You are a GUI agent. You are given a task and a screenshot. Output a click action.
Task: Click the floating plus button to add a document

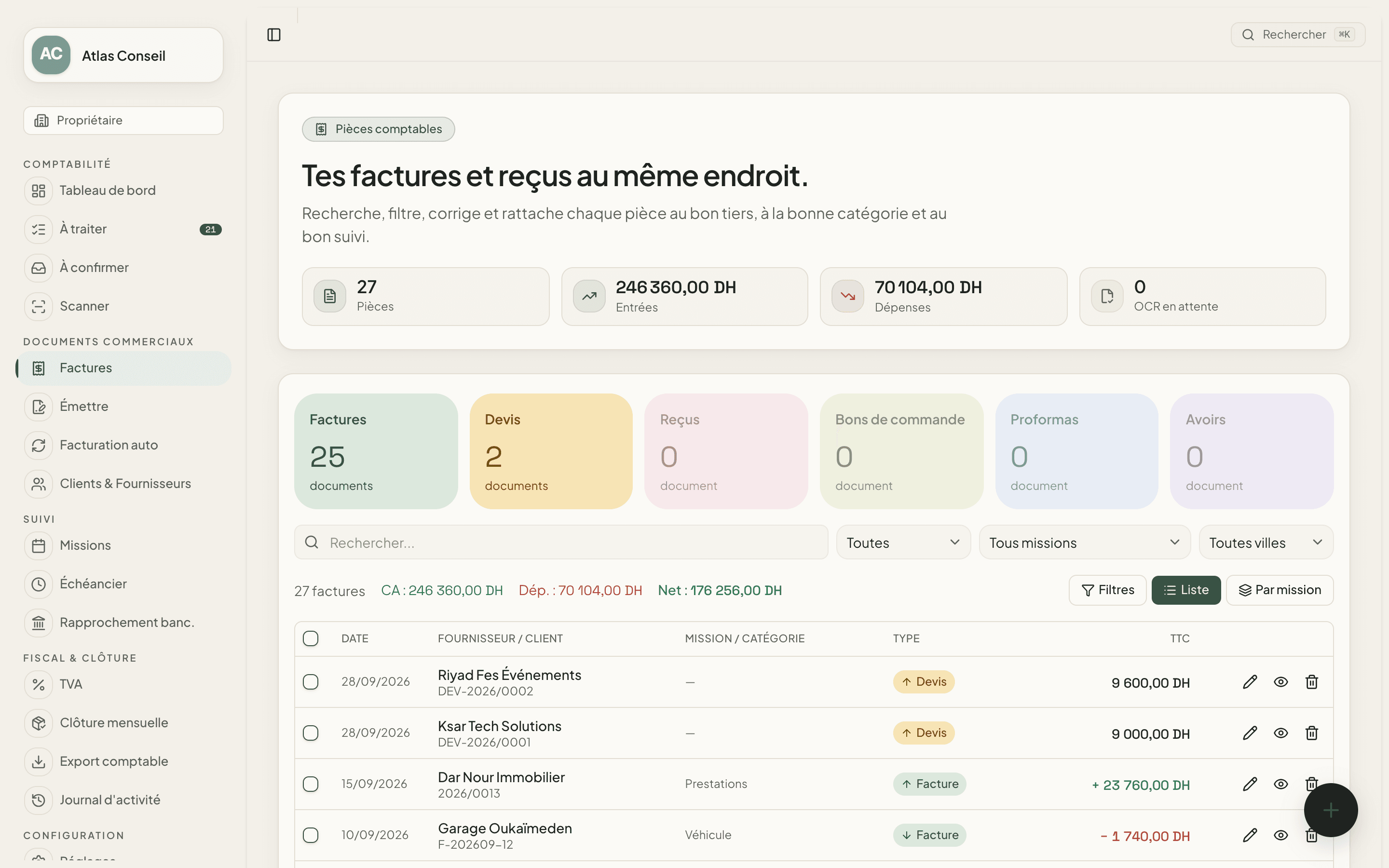(x=1331, y=810)
